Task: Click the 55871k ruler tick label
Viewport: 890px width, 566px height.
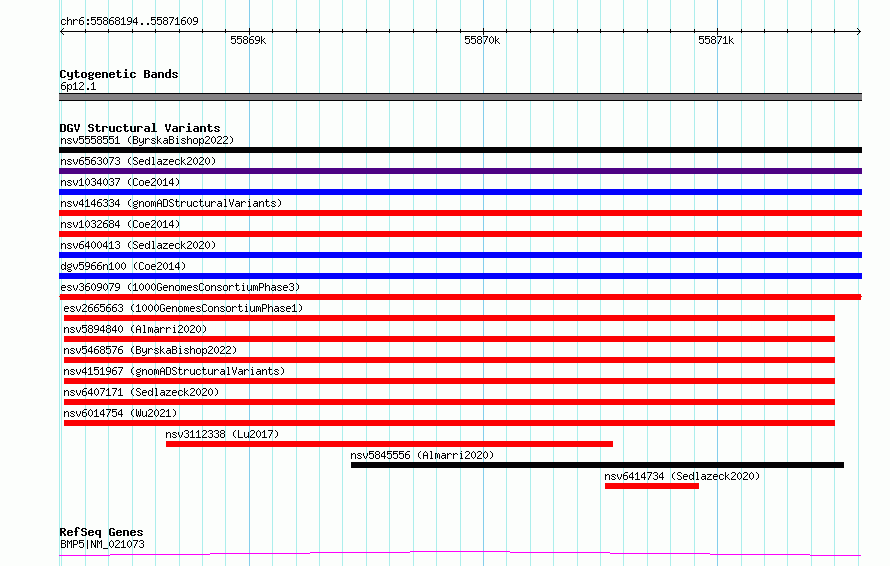Action: click(x=716, y=40)
